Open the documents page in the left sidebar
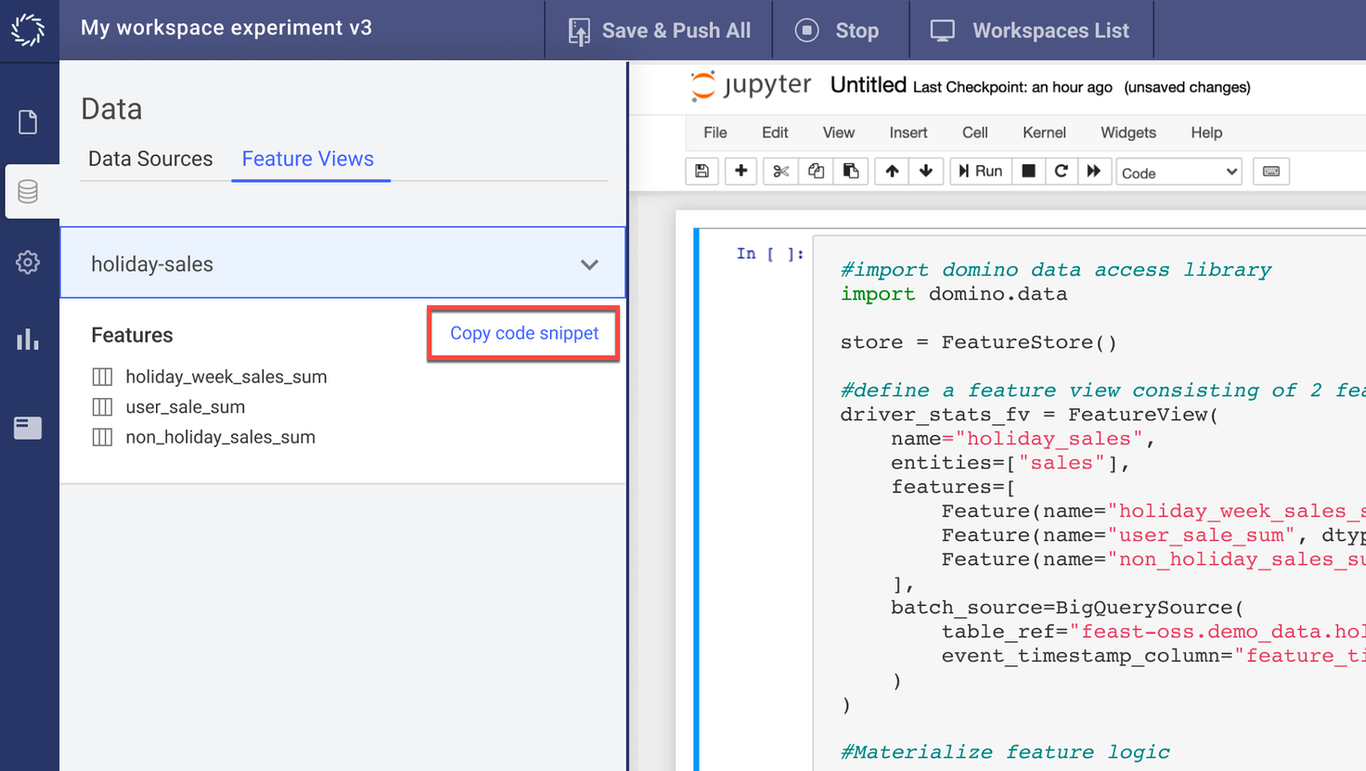Screen dimensions: 1366x771 point(29,119)
